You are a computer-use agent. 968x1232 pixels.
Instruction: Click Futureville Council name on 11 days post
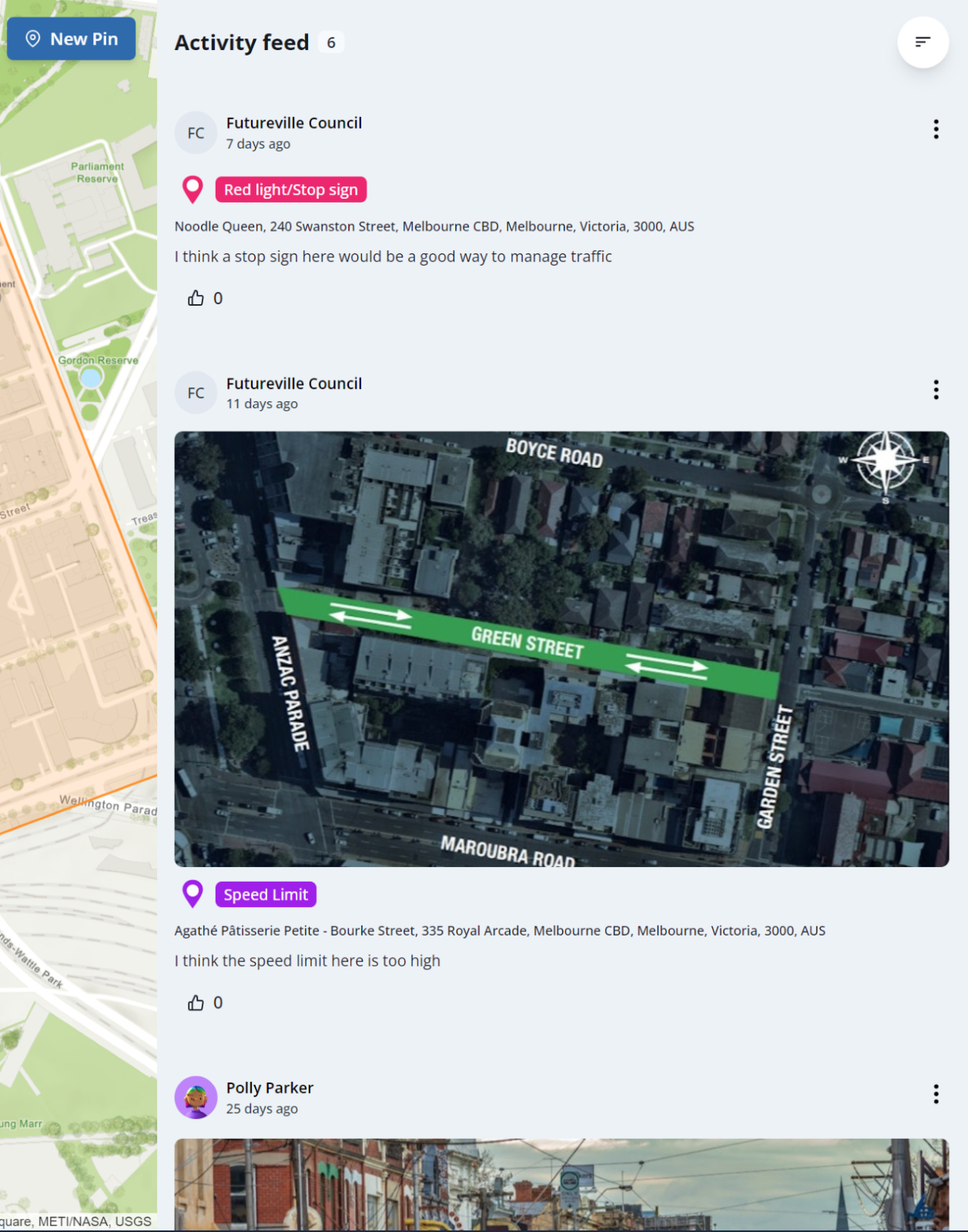click(294, 383)
